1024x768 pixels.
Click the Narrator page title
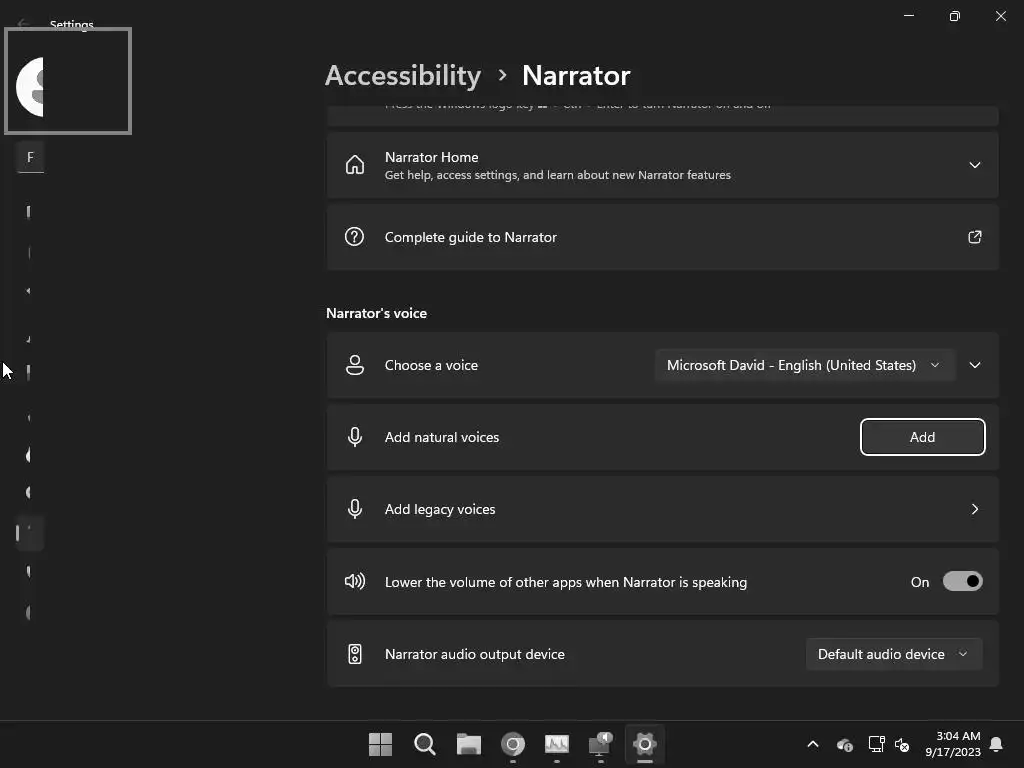[576, 76]
